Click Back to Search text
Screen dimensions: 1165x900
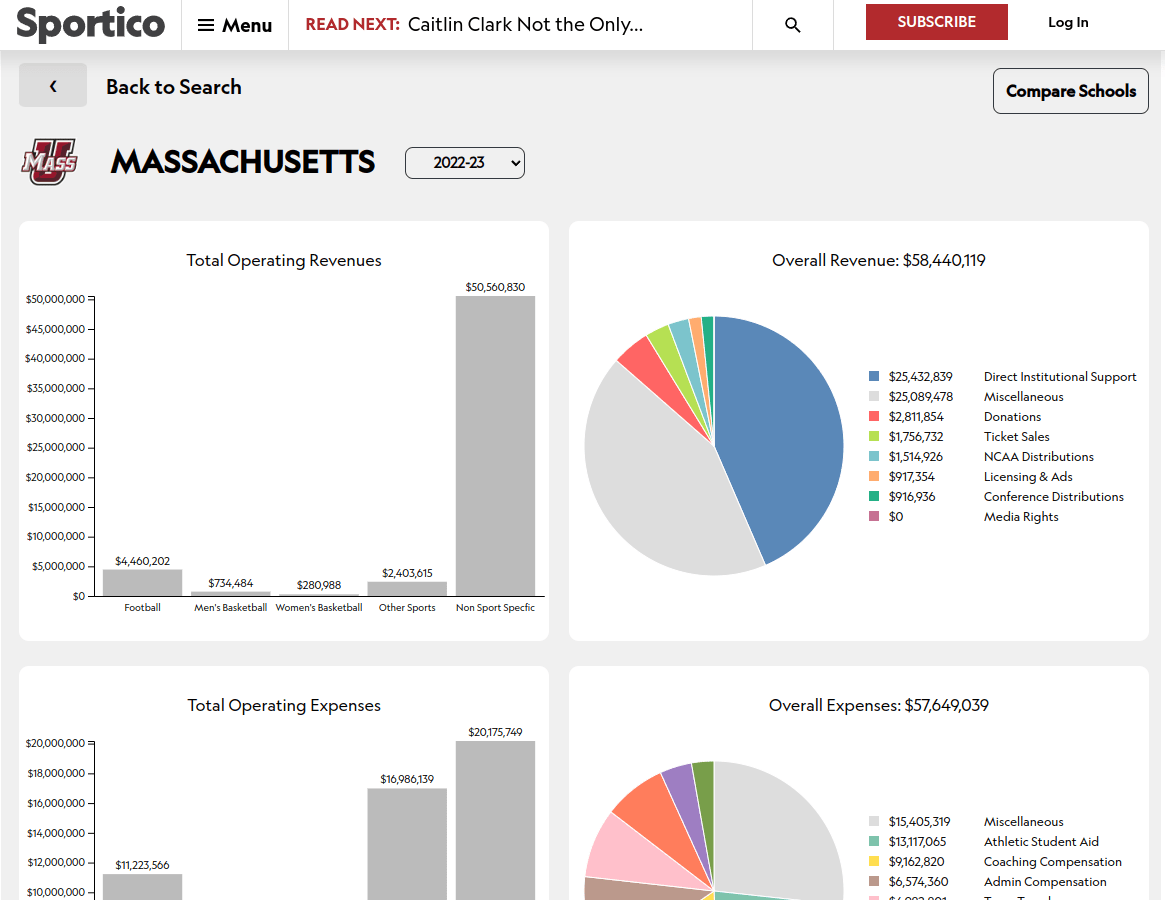pos(174,87)
